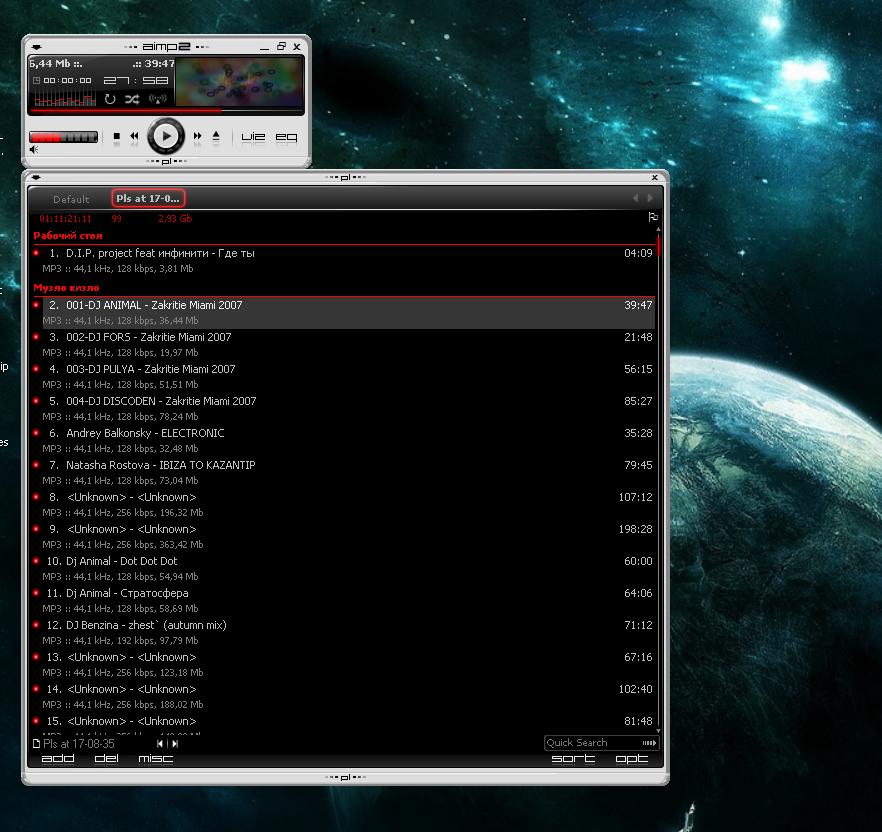Open the playlist window menu arrow
The height and width of the screenshot is (832, 882).
pos(37,177)
